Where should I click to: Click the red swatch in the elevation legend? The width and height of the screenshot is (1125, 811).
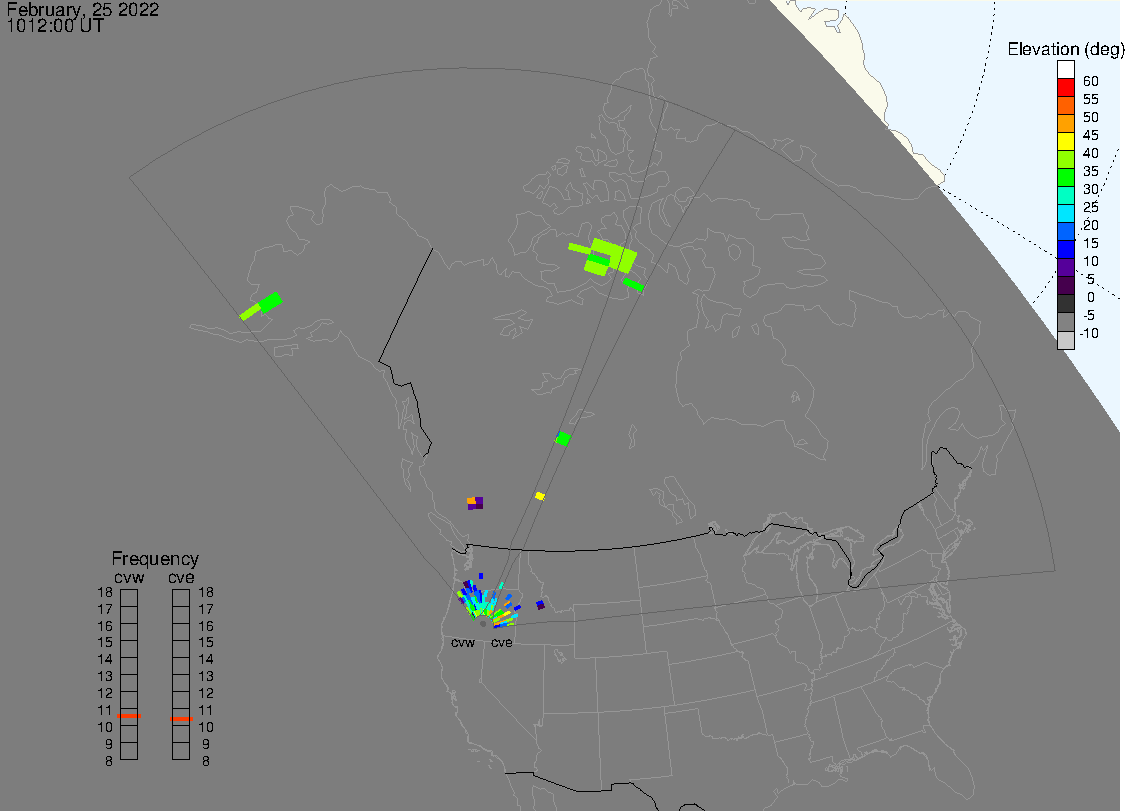(x=1065, y=88)
